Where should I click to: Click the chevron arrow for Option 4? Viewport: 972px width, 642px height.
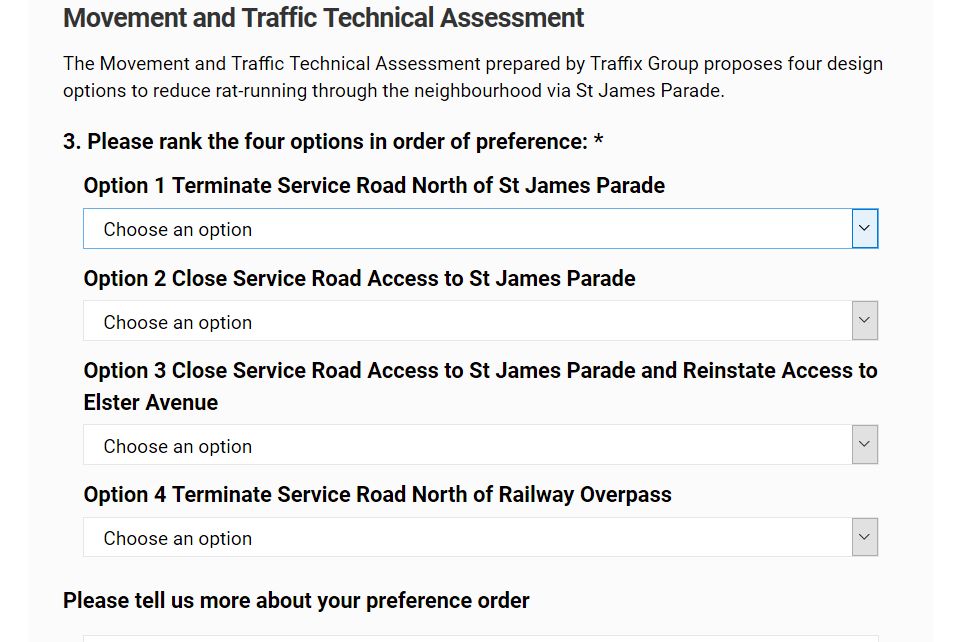click(x=865, y=538)
